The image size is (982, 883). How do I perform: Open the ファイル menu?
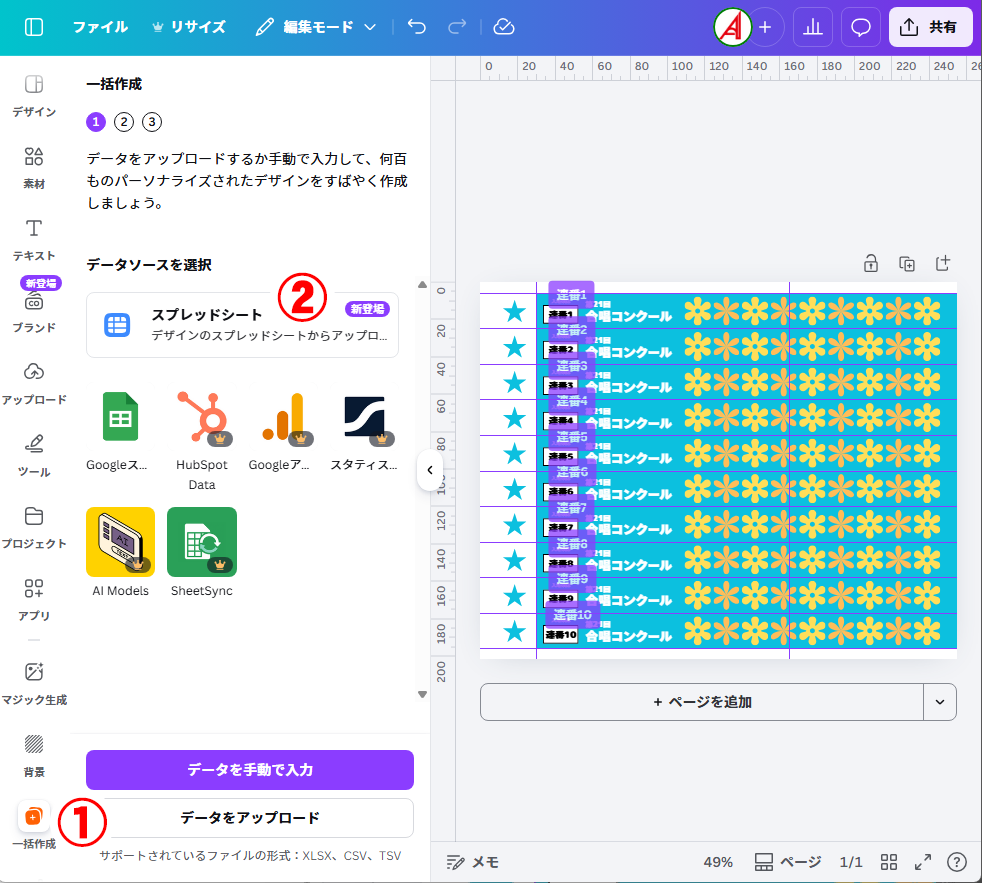[x=99, y=27]
